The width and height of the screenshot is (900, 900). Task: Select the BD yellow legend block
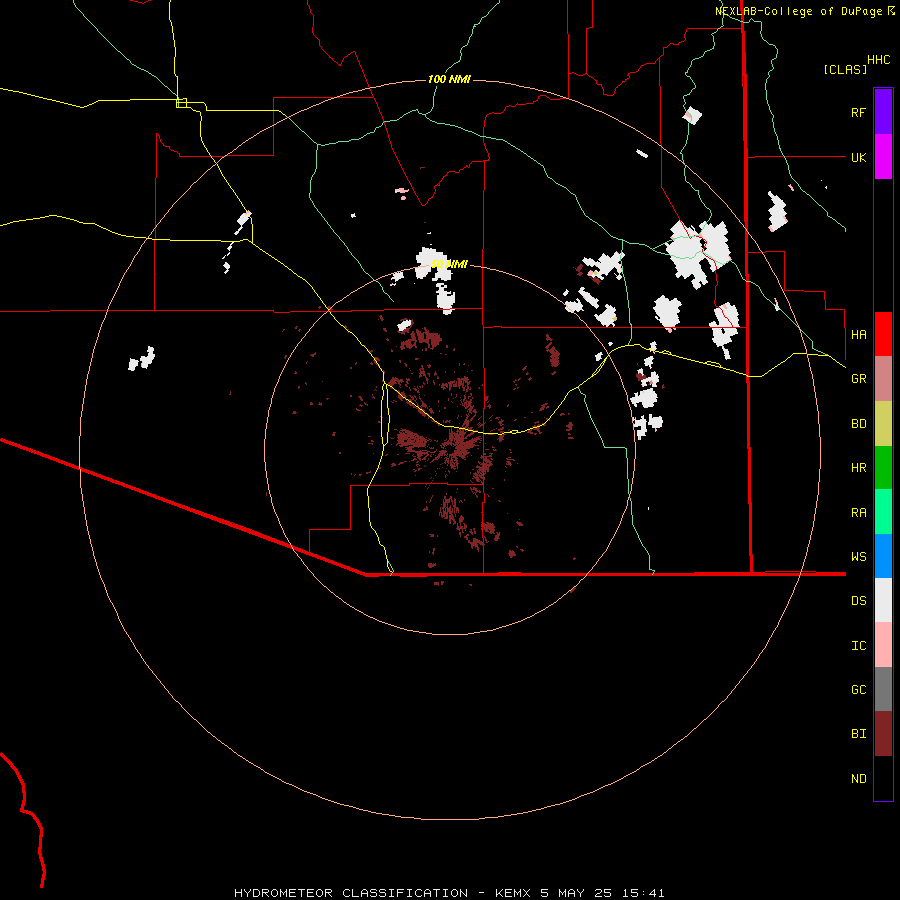883,423
